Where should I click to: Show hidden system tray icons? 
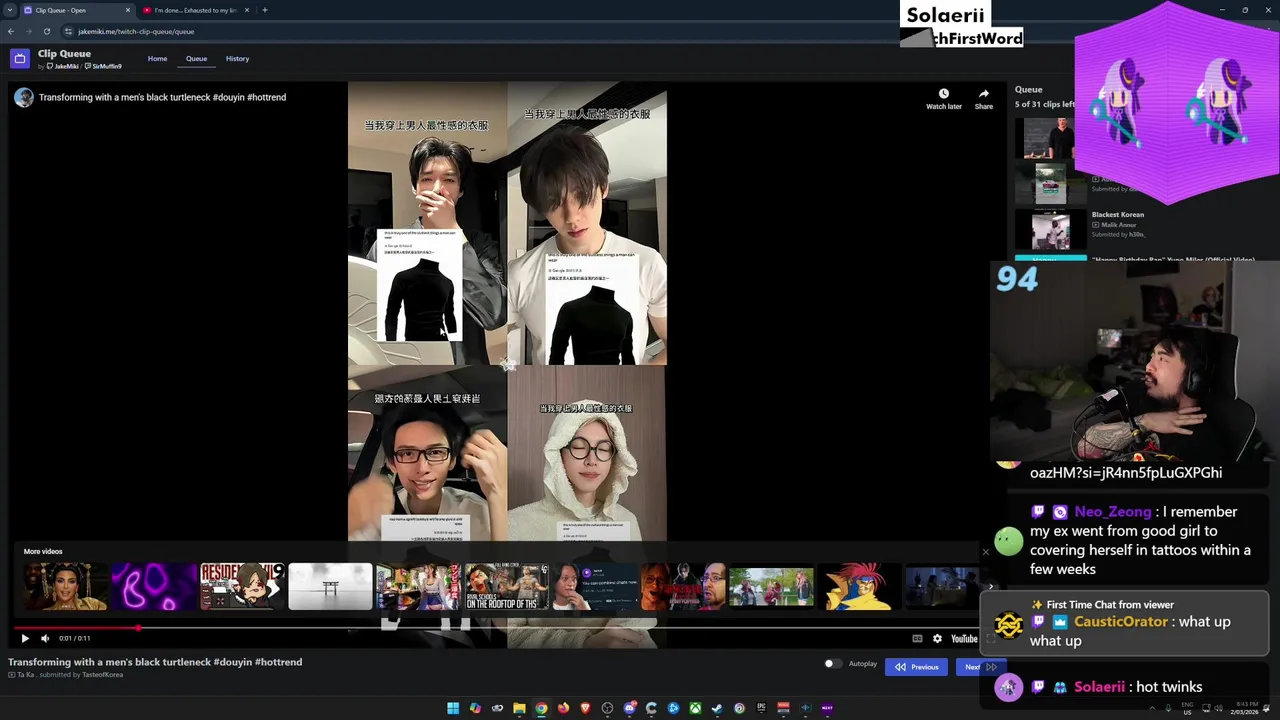pos(1152,708)
